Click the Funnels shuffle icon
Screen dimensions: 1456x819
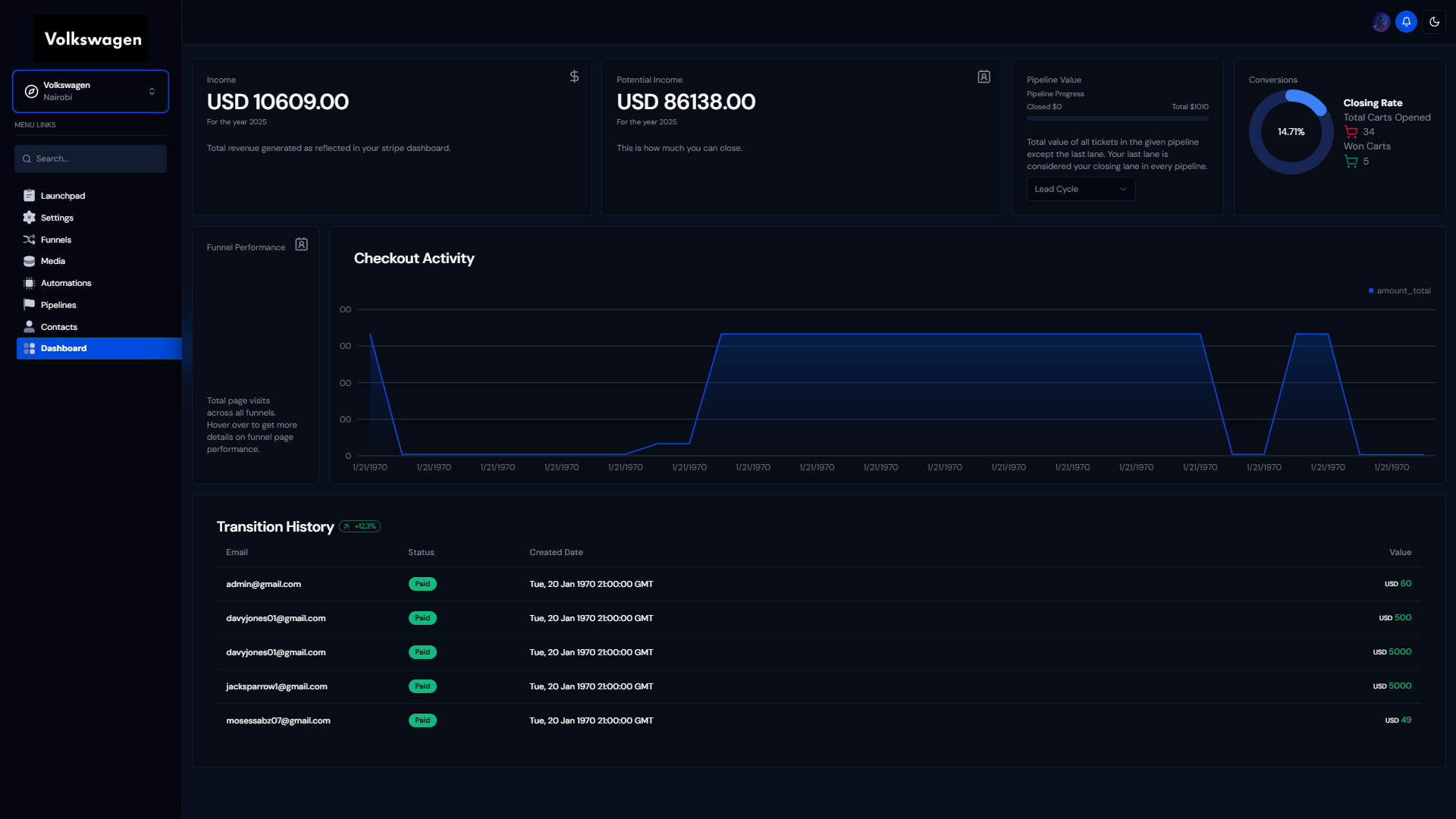click(29, 240)
